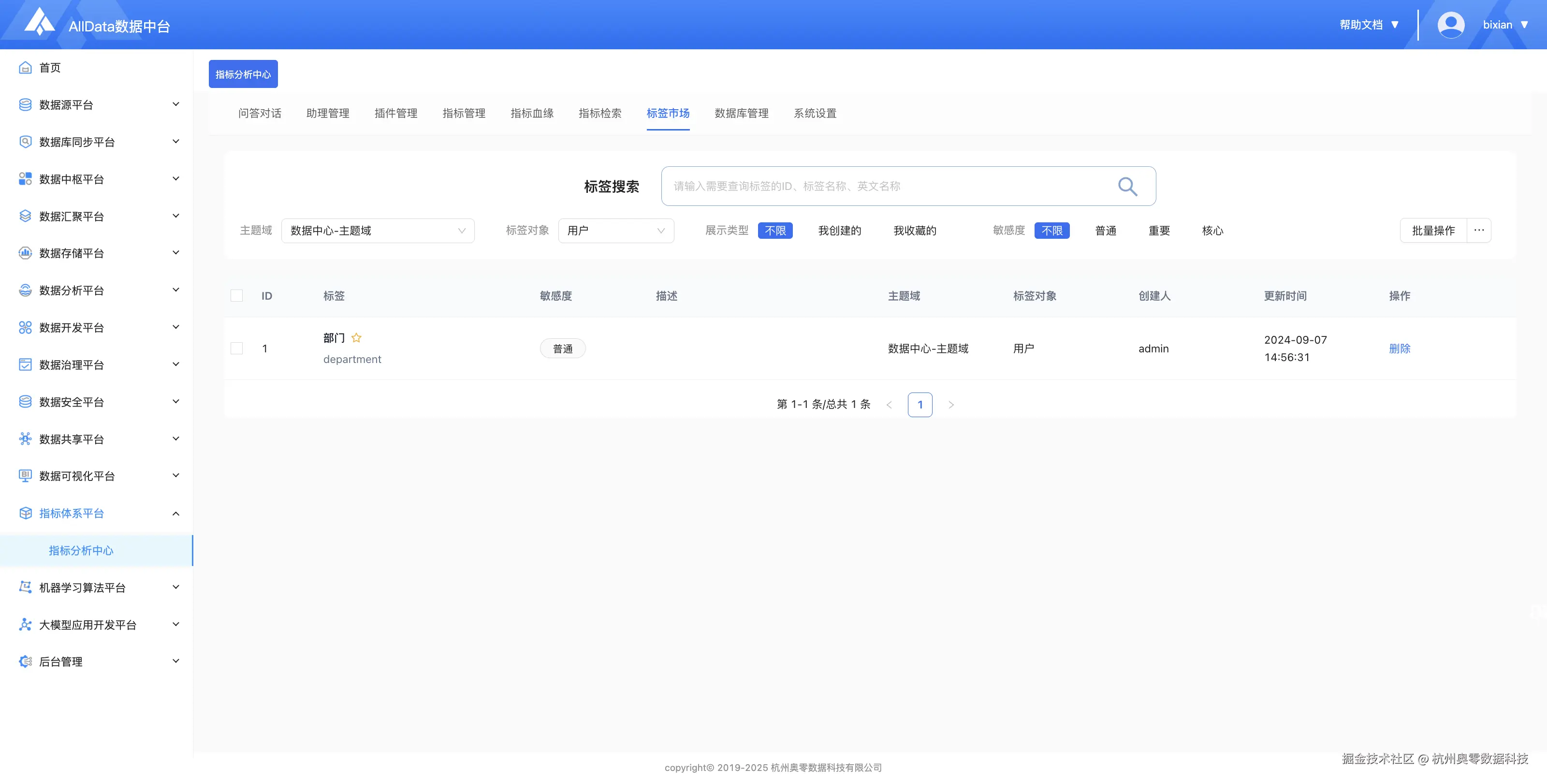The height and width of the screenshot is (784, 1547).
Task: Click the star icon next to 部门
Action: [356, 338]
